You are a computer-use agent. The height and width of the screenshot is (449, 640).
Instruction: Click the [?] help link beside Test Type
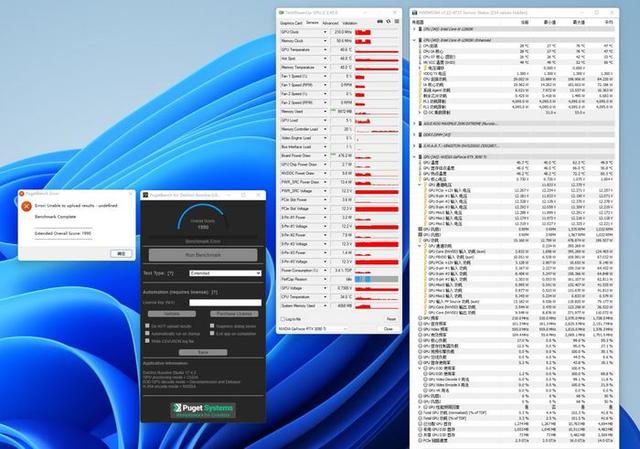tap(171, 273)
